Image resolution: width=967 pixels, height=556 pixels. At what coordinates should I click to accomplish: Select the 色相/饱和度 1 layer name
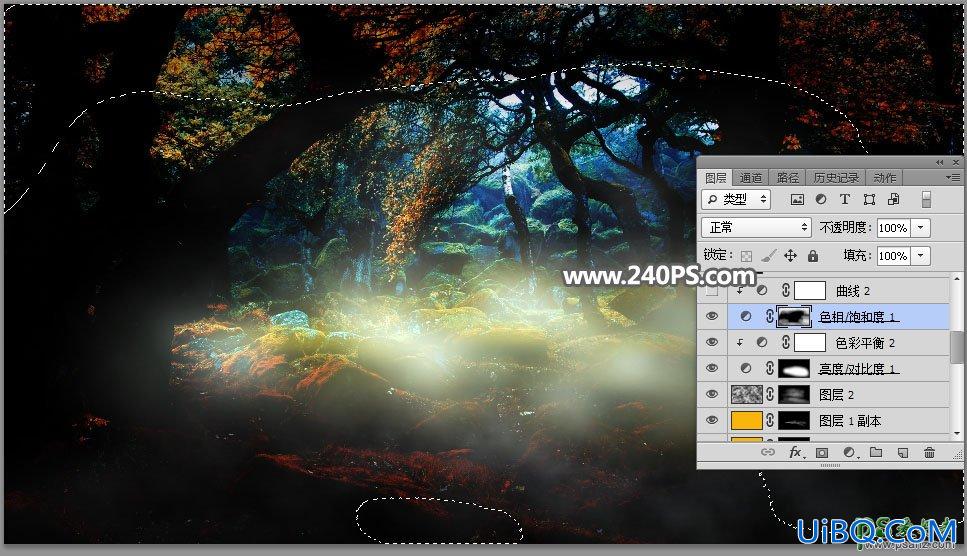click(858, 317)
